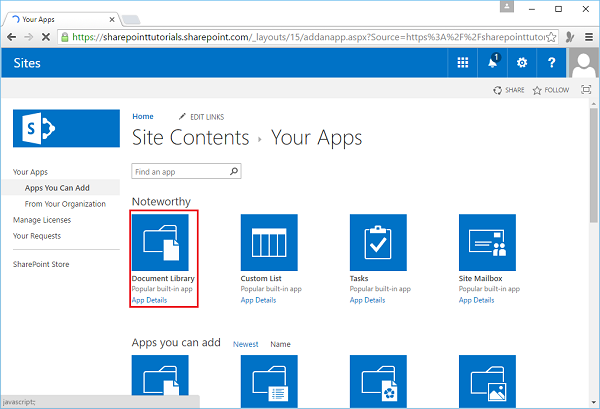Viewport: 600px width, 409px height.
Task: Click the user profile picture
Action: 583,63
